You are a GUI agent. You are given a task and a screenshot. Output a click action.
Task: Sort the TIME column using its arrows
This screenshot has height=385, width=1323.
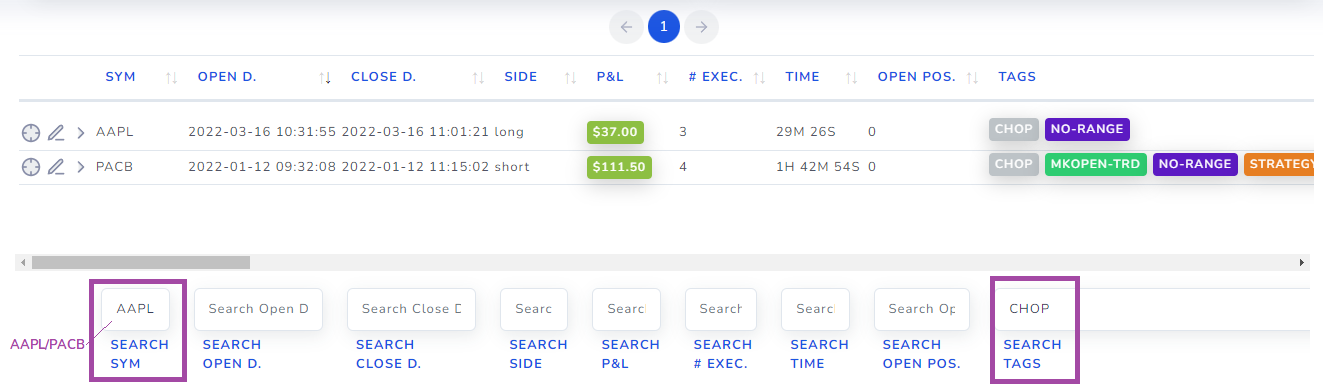[x=852, y=77]
